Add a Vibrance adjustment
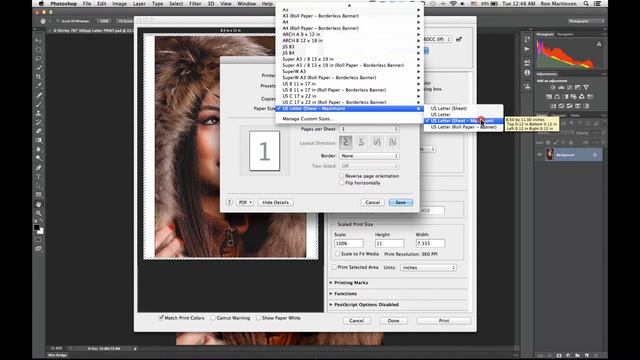640x360 pixels. click(586, 87)
